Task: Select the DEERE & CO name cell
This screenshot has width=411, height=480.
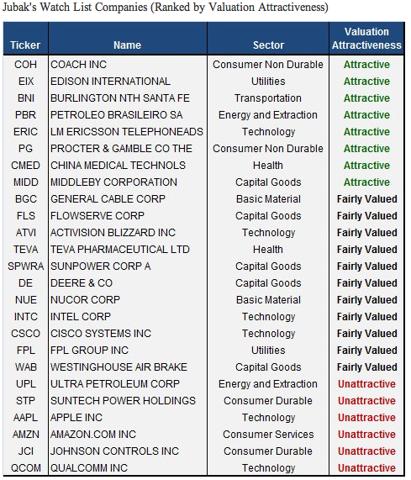Action: coord(81,283)
